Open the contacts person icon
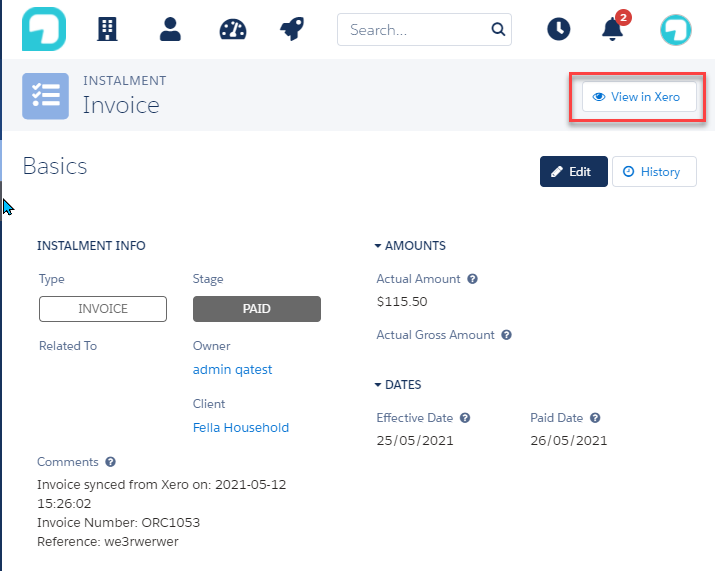Image resolution: width=715 pixels, height=571 pixels. coord(170,29)
